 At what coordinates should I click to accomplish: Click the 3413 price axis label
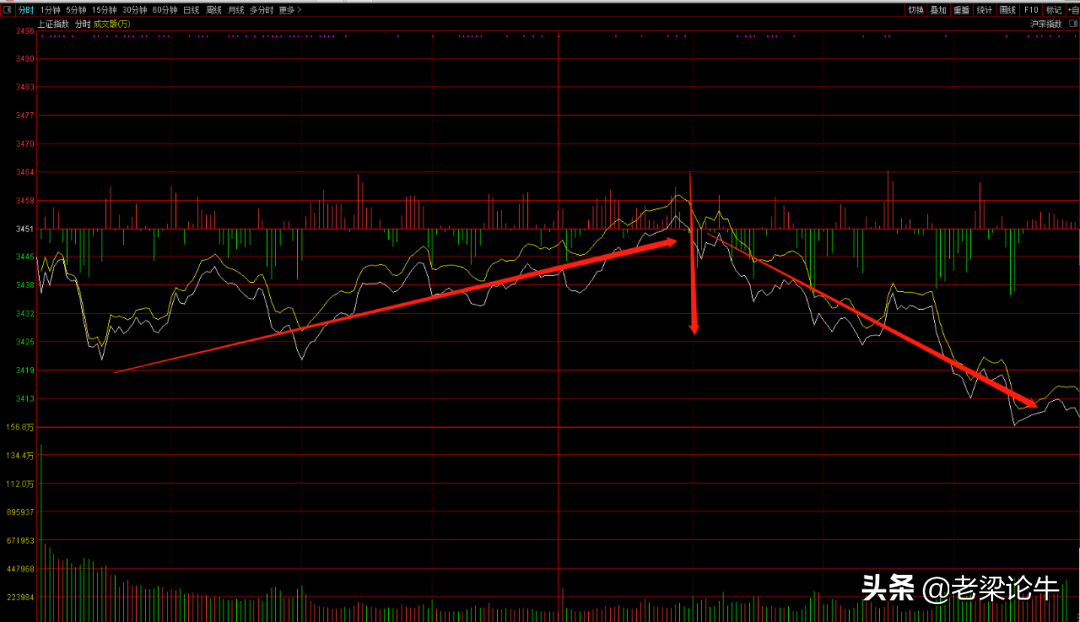25,399
